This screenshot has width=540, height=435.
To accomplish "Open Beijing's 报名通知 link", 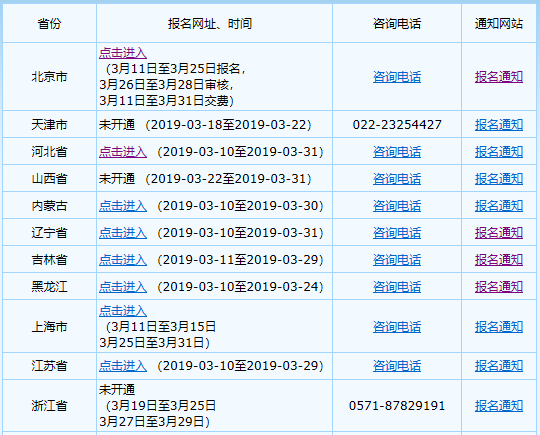I will (x=499, y=77).
